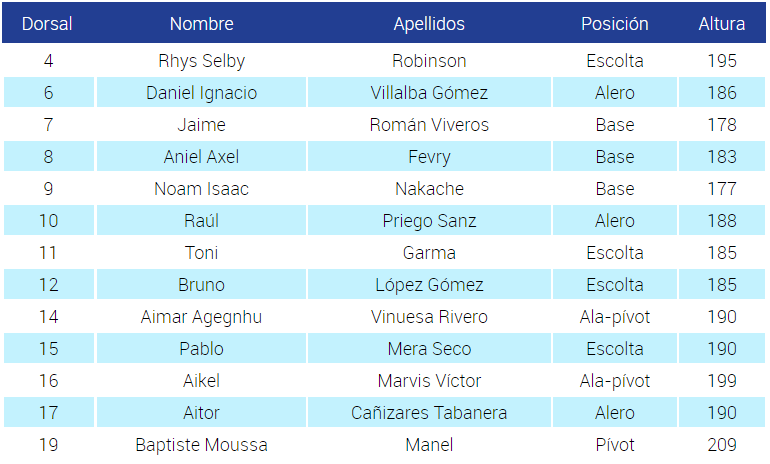Viewport: 770px width, 464px height.
Task: Select surname Villalba Gómez
Action: [429, 92]
